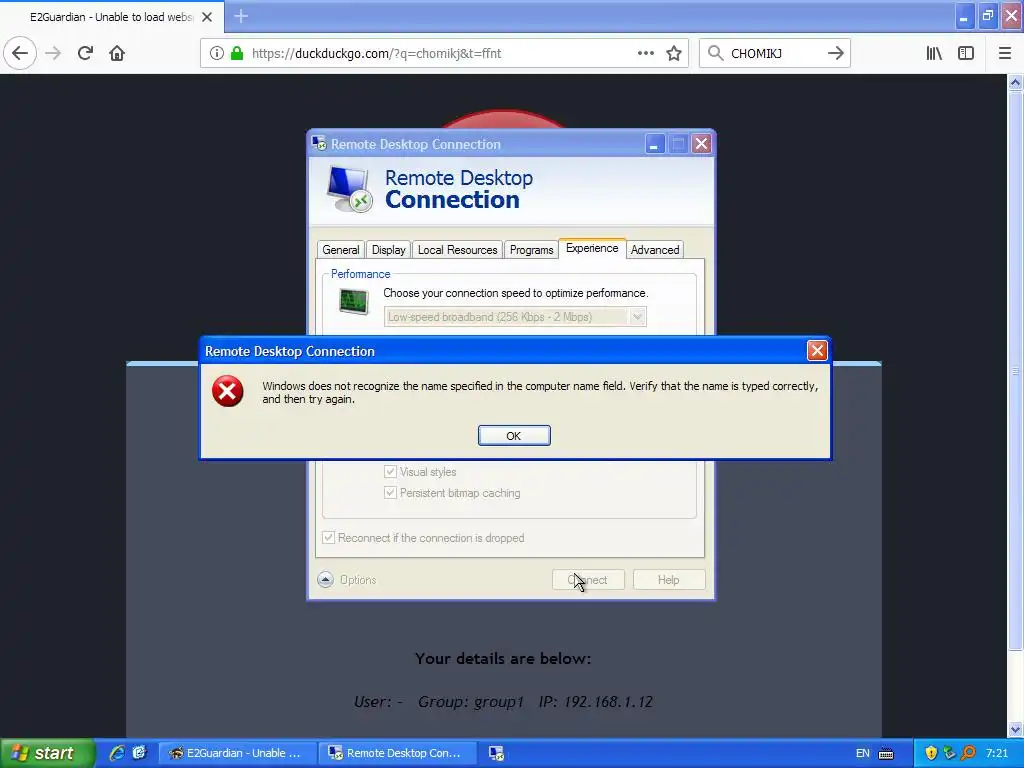Image resolution: width=1024 pixels, height=768 pixels.
Task: Submit the CHOMIKJ search with arrow
Action: pyautogui.click(x=836, y=53)
